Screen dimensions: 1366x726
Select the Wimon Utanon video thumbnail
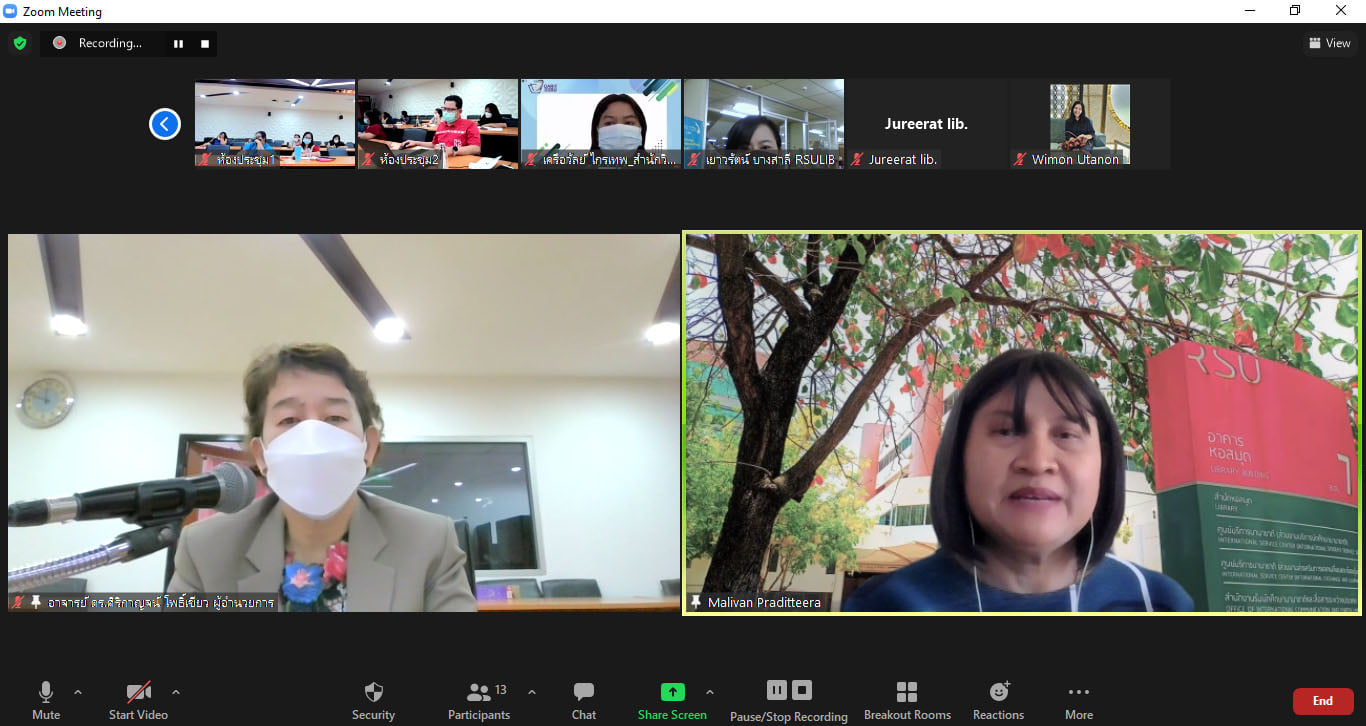tap(1090, 124)
